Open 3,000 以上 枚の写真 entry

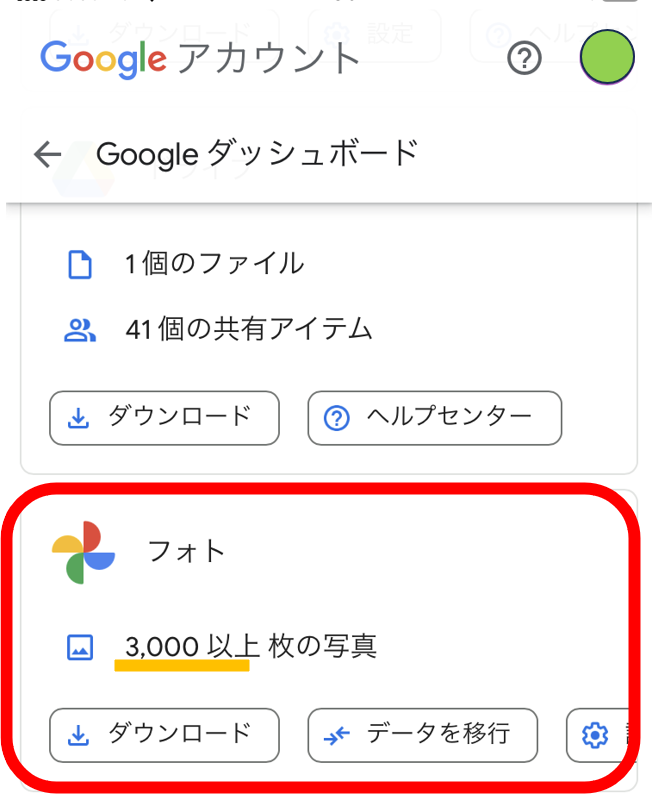(251, 646)
